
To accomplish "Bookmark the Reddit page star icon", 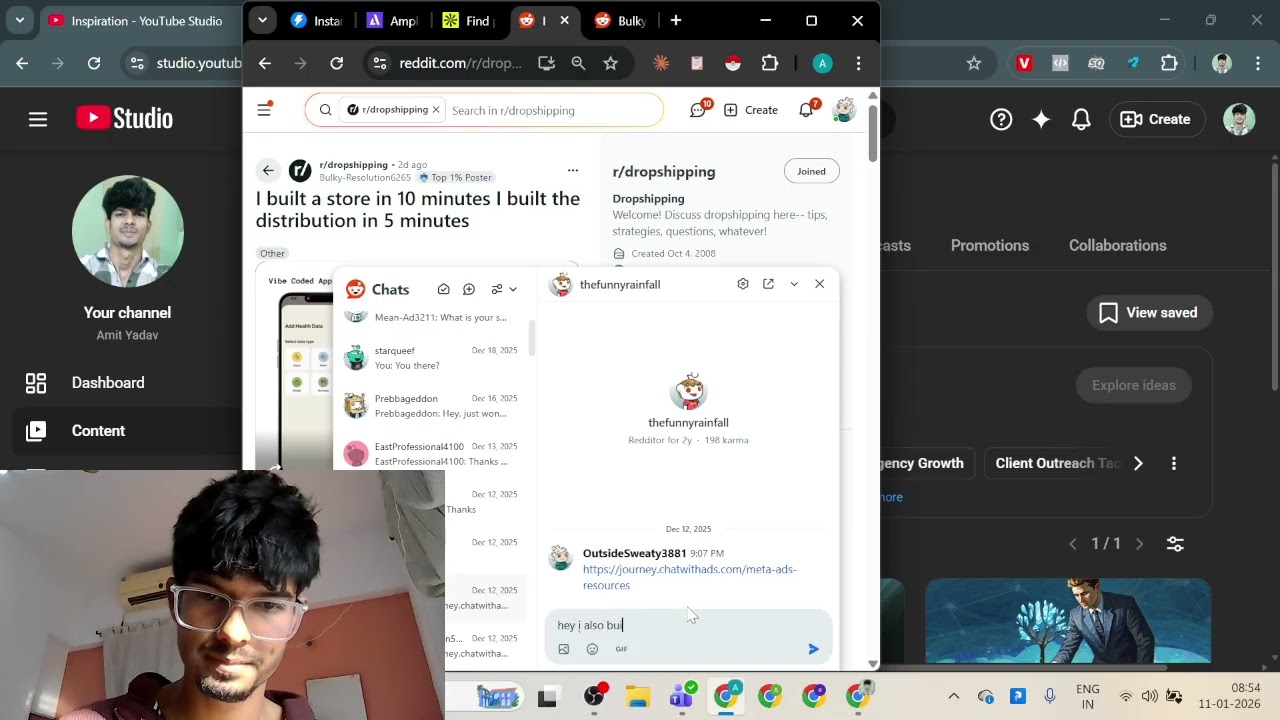I will pos(611,63).
